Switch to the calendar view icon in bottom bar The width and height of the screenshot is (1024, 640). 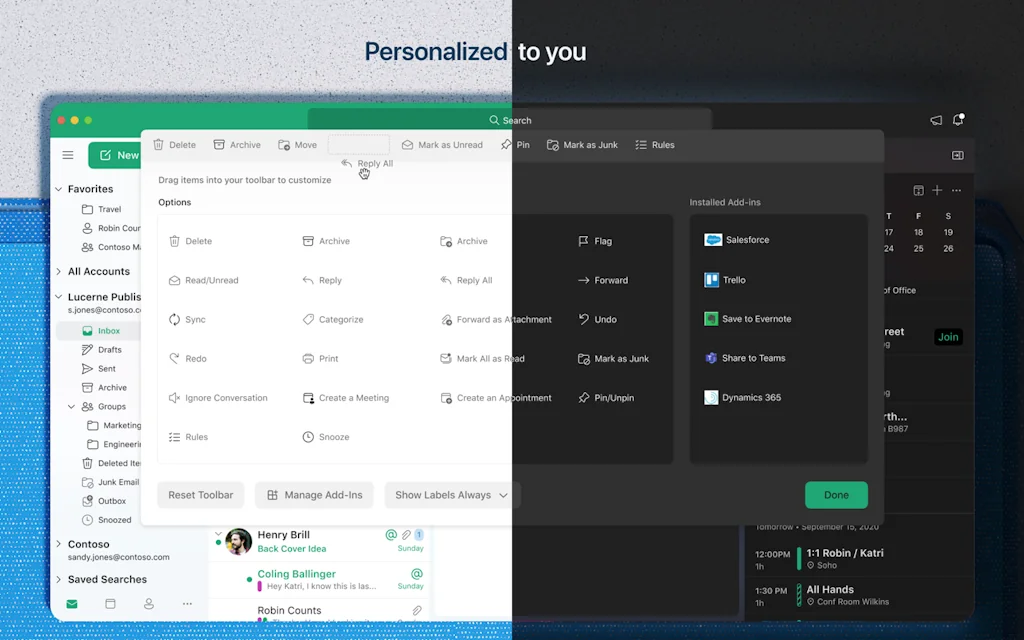[x=110, y=604]
